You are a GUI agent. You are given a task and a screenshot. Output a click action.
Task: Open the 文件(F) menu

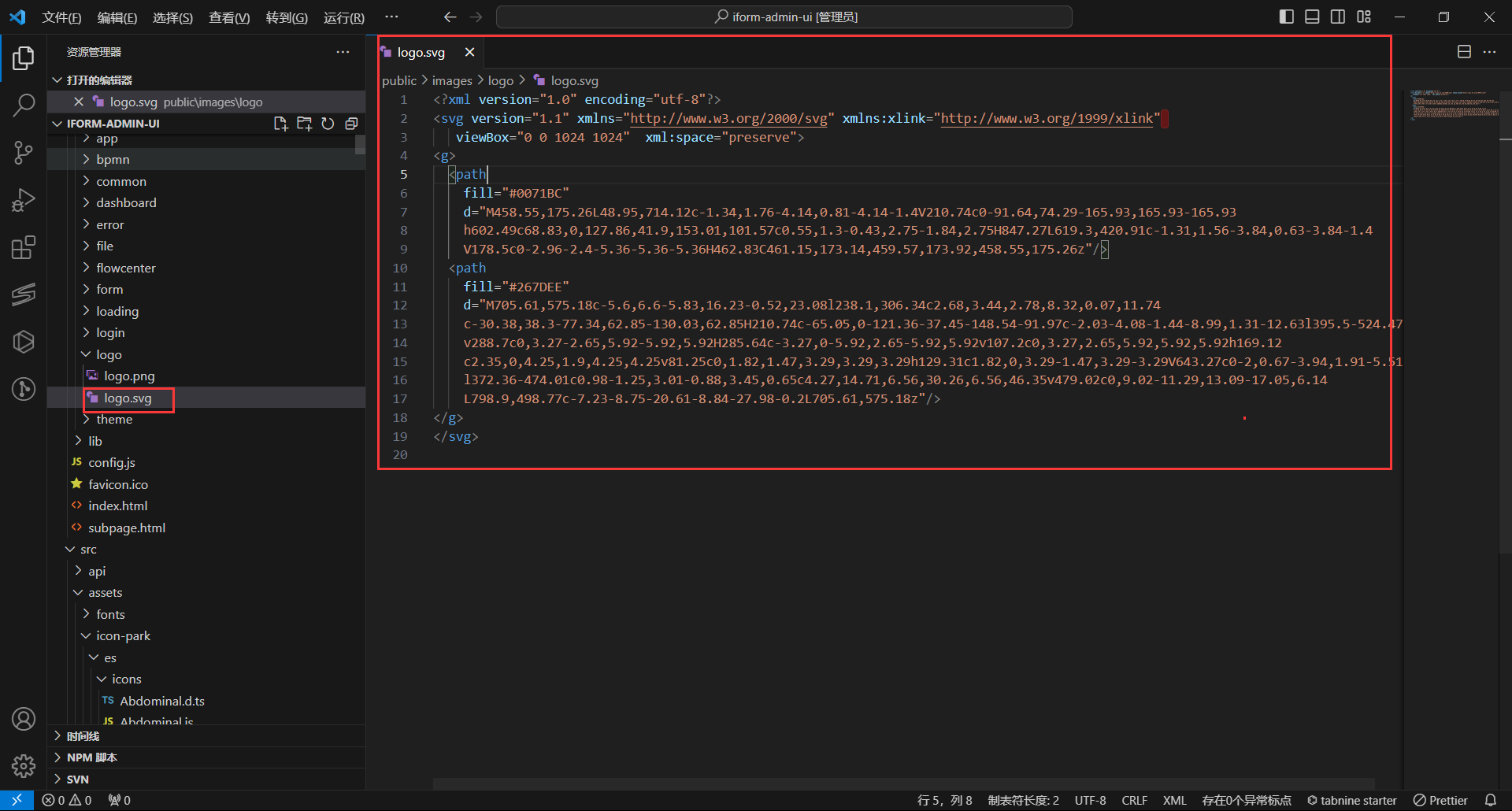[x=61, y=17]
